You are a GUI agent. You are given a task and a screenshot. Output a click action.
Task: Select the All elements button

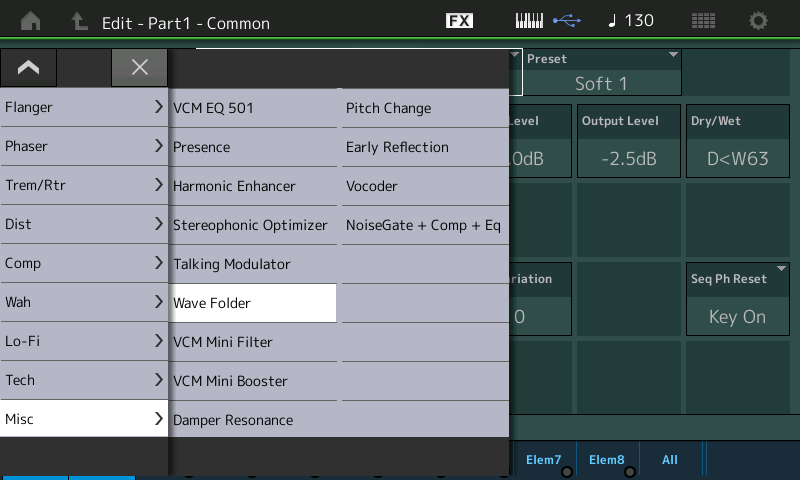[670, 460]
